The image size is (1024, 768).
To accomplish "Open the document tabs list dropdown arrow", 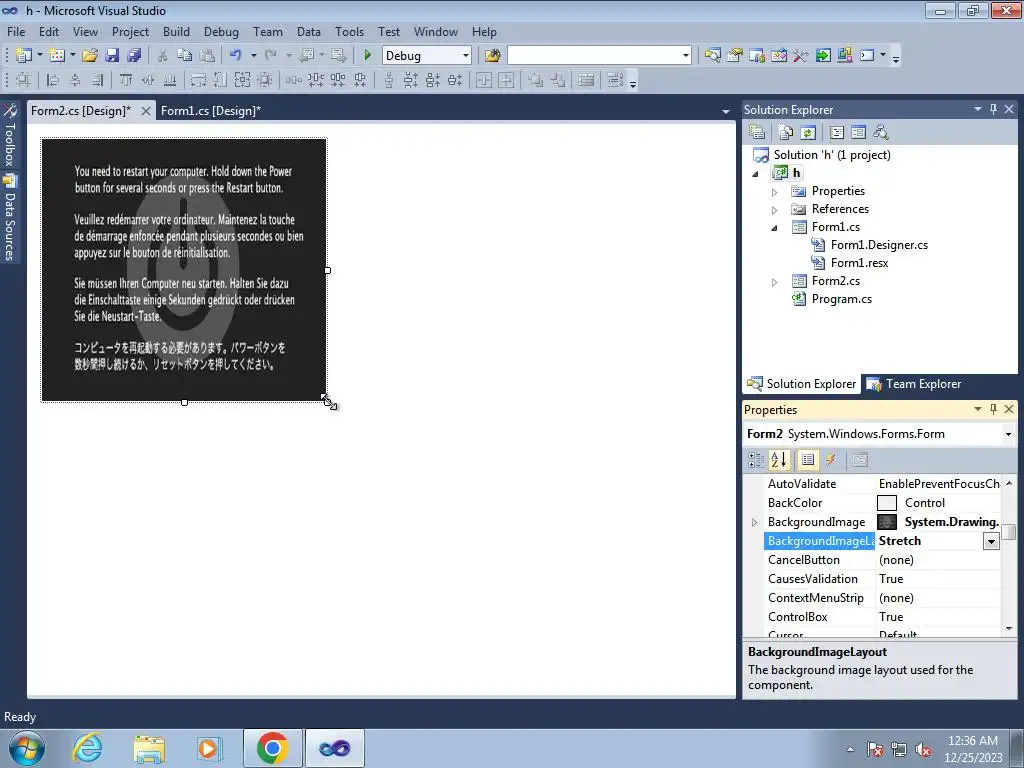I will (x=726, y=112).
